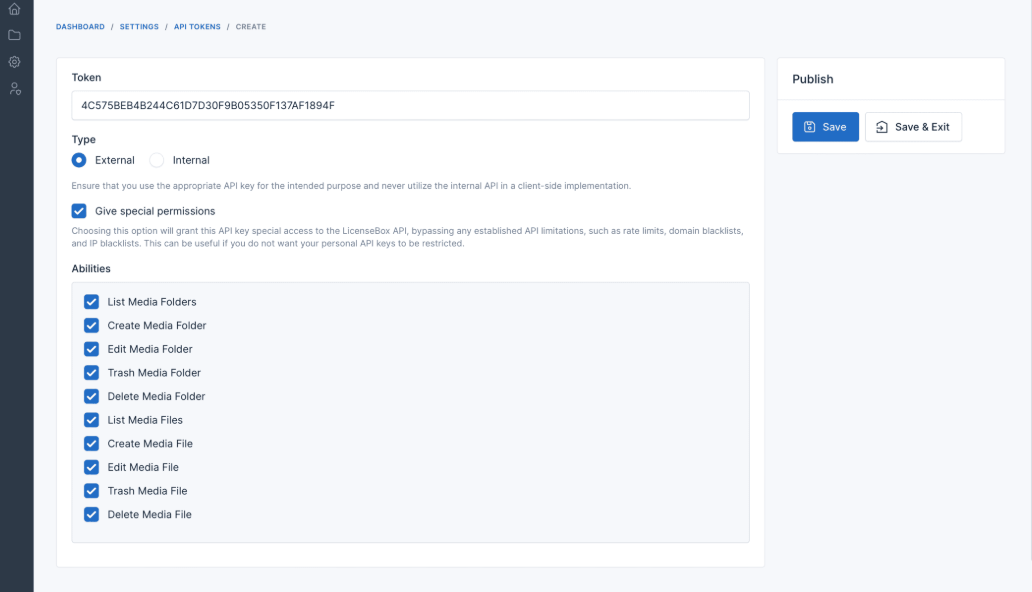The image size is (1032, 592).
Task: Uncheck List Media Folders ability
Action: 91,302
